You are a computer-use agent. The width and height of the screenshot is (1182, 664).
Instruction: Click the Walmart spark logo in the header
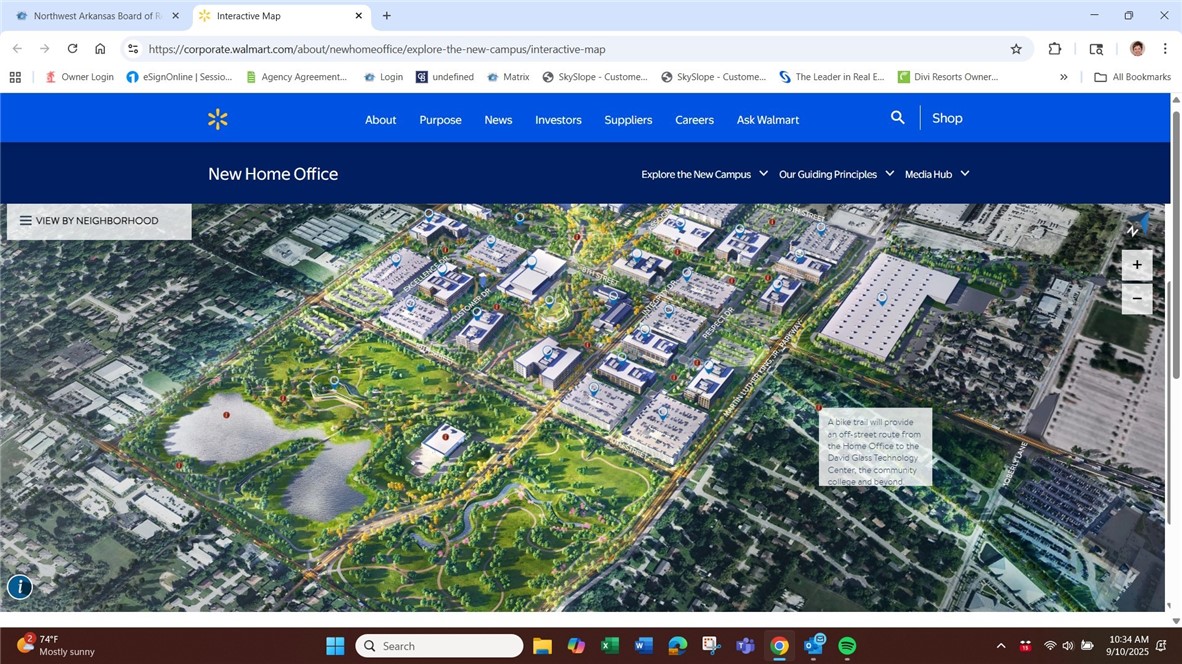point(217,119)
